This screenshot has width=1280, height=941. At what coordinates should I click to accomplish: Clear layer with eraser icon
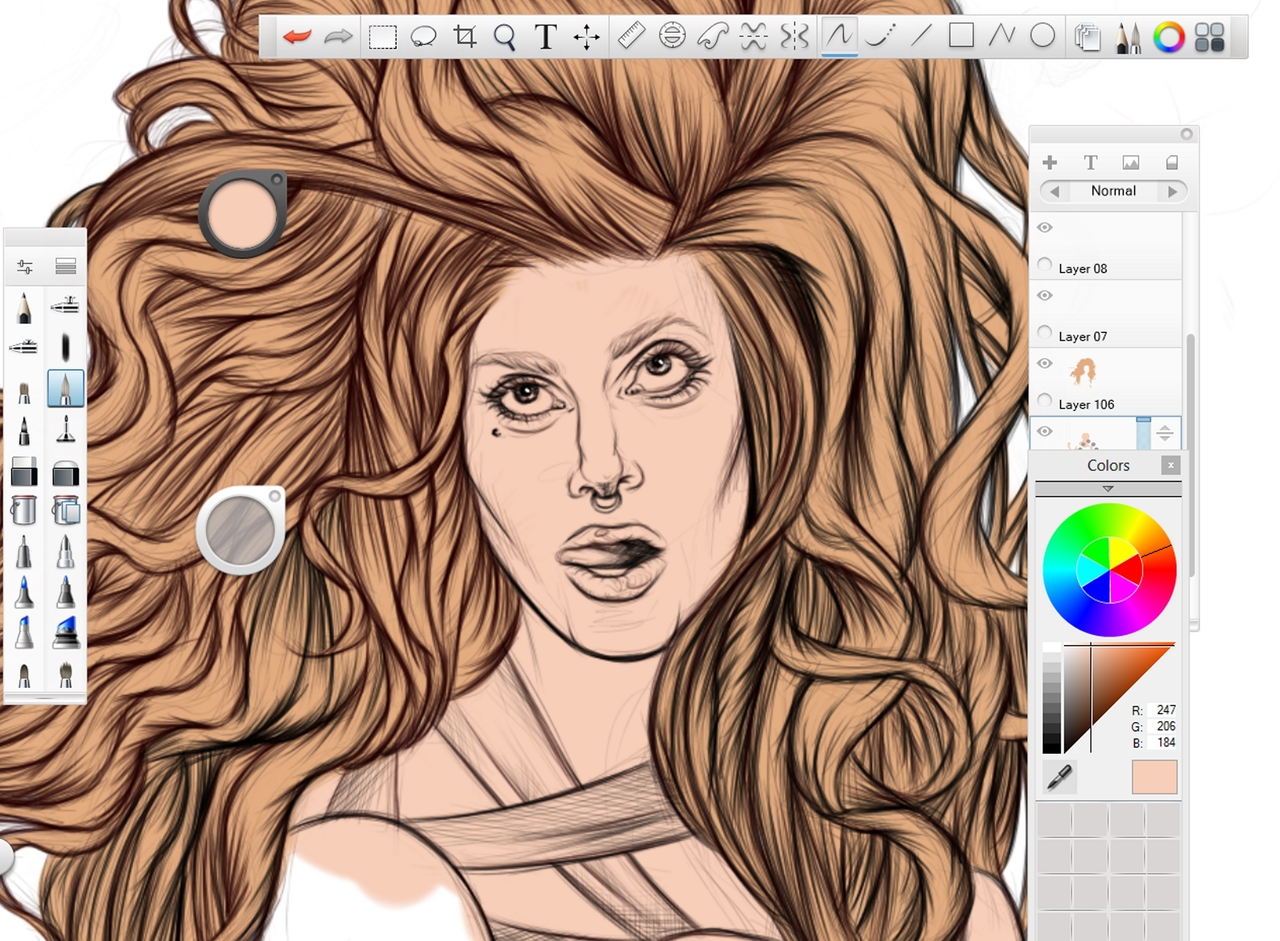[1172, 162]
